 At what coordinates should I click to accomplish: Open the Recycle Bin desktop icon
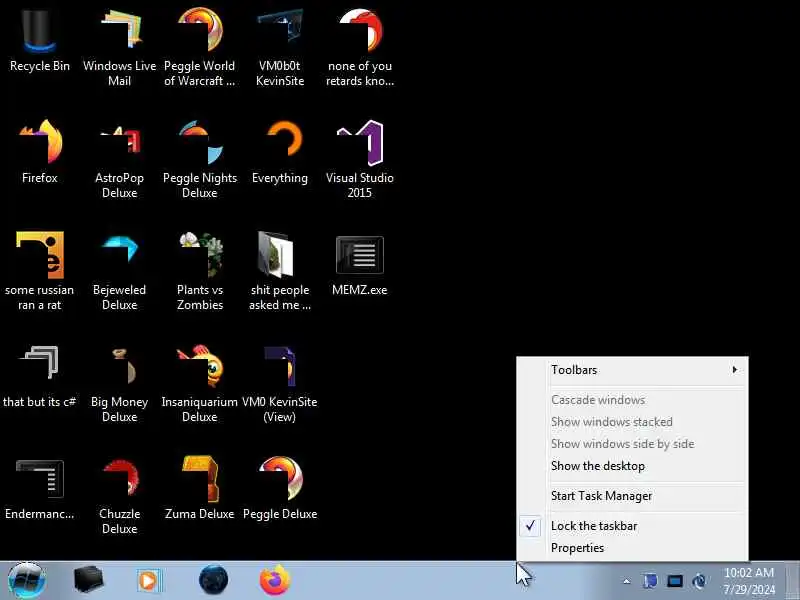click(x=40, y=41)
